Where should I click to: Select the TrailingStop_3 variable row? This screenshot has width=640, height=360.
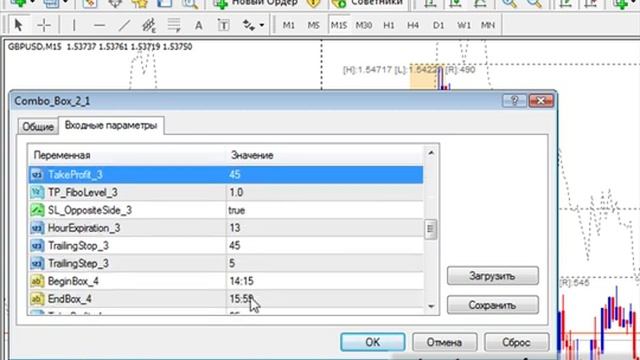(x=226, y=246)
